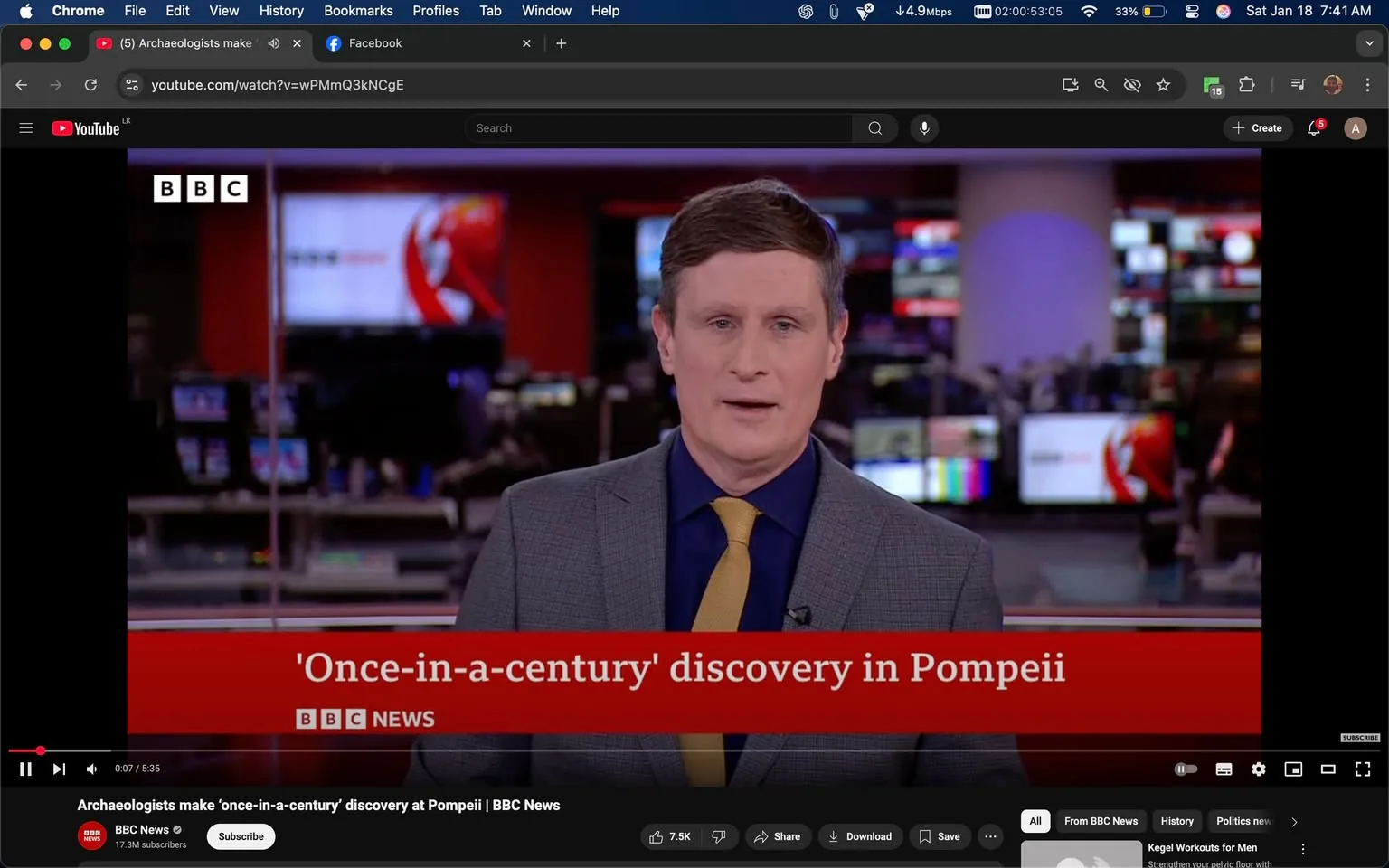
Task: Dislike the Pompeii video
Action: pyautogui.click(x=719, y=836)
